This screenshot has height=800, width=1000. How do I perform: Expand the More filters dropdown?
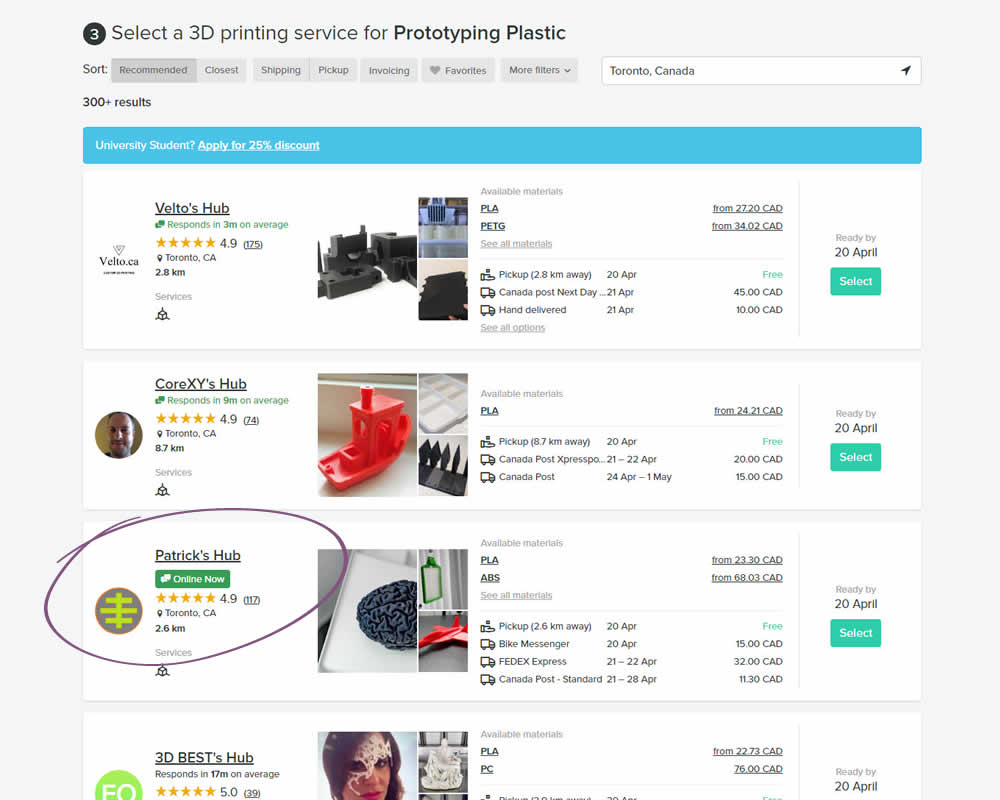pyautogui.click(x=539, y=70)
